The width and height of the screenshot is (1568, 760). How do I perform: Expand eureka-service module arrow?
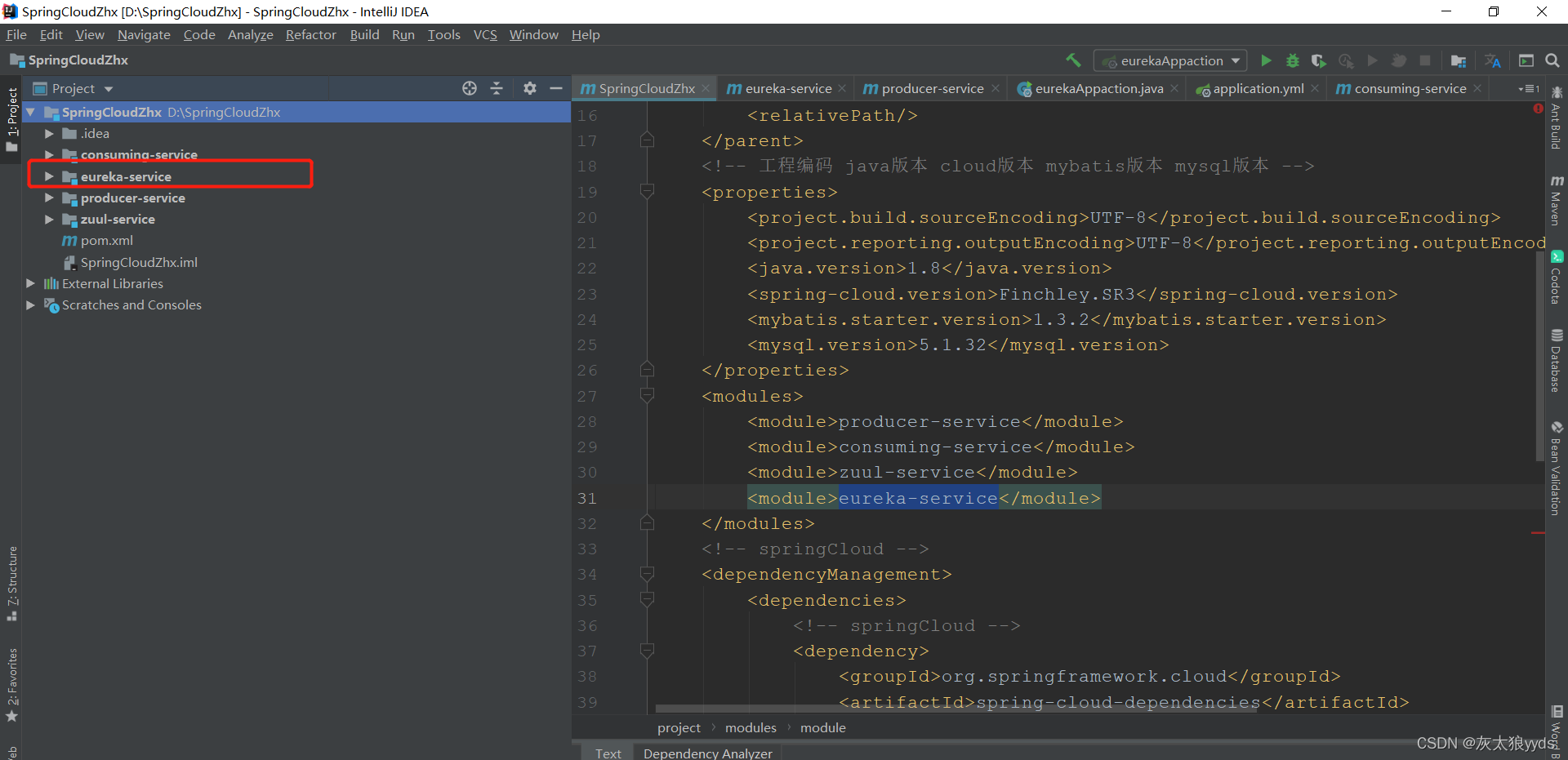[x=49, y=176]
